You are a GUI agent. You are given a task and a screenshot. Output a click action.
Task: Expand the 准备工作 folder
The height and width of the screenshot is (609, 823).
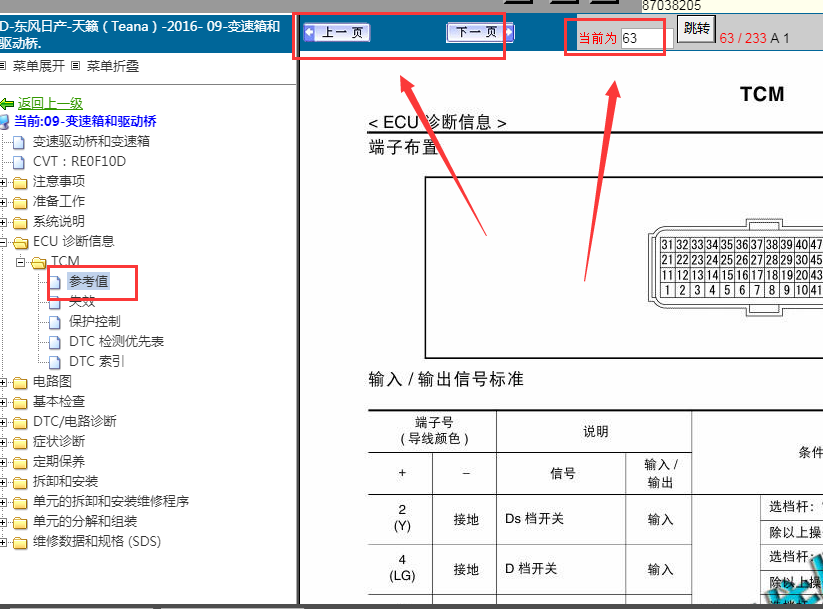click(3, 202)
